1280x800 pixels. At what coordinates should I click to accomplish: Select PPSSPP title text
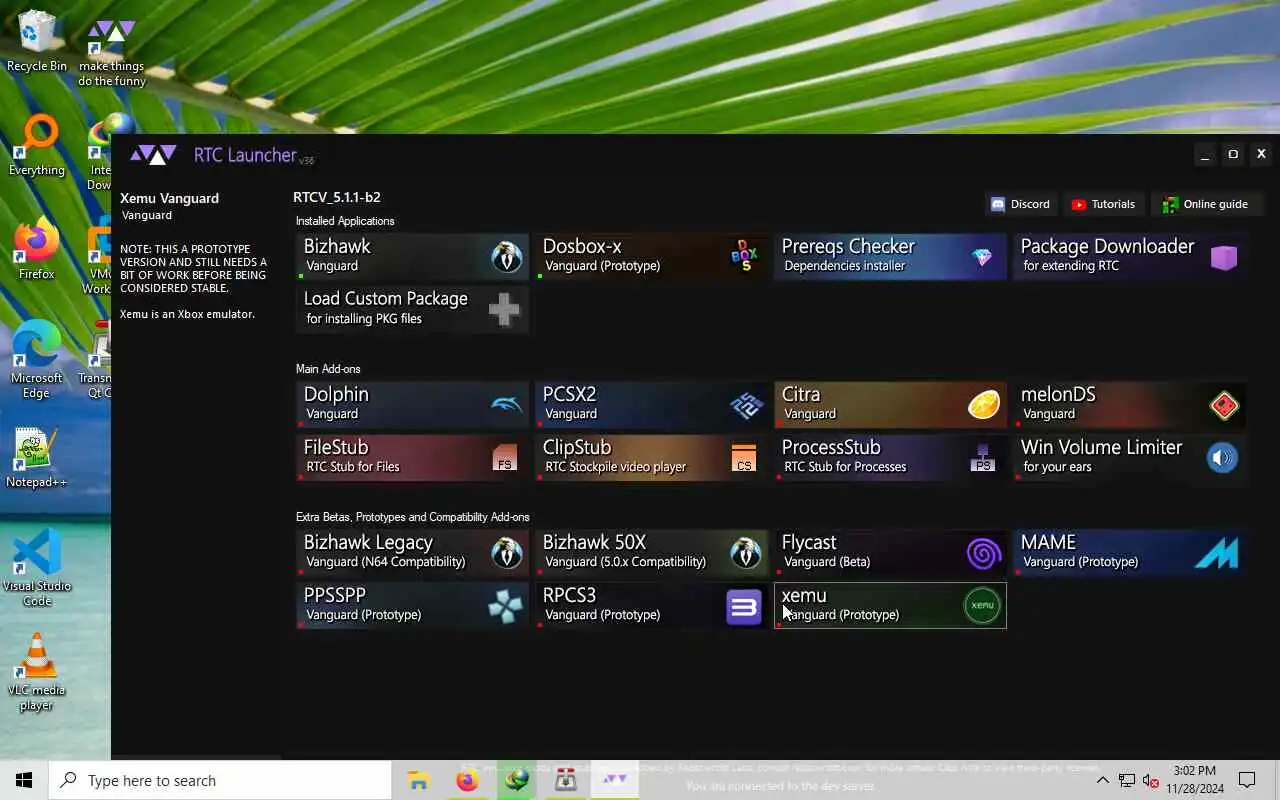click(x=335, y=595)
